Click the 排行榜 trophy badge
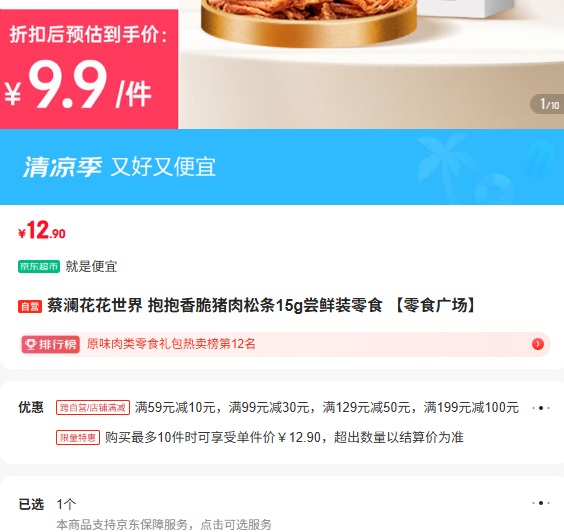564x532 pixels. pyautogui.click(x=50, y=345)
